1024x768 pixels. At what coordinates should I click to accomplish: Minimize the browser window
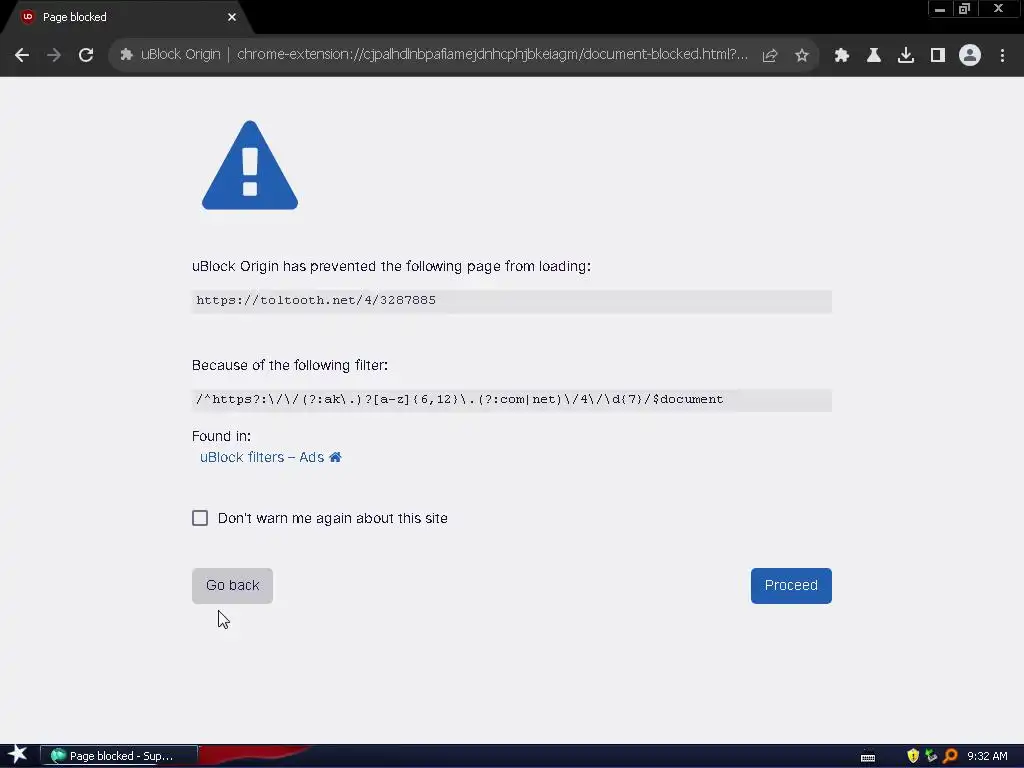tap(940, 9)
